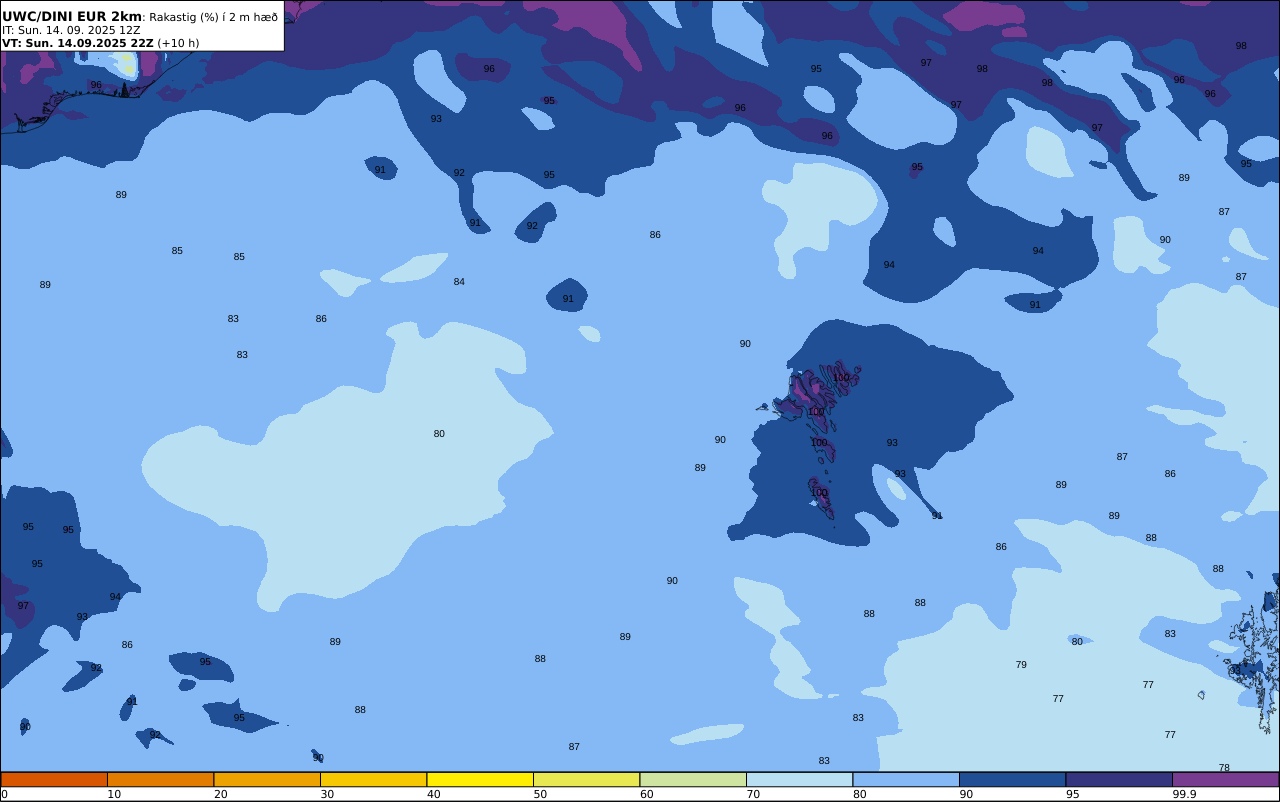This screenshot has width=1280, height=802.
Task: Click the '(+10 h)' forecast offset text
Action: (x=178, y=43)
